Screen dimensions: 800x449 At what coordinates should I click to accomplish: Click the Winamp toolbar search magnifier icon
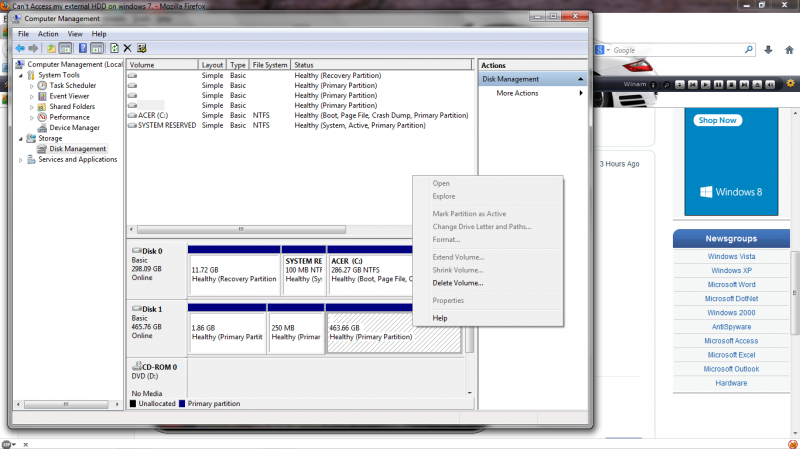pos(666,85)
